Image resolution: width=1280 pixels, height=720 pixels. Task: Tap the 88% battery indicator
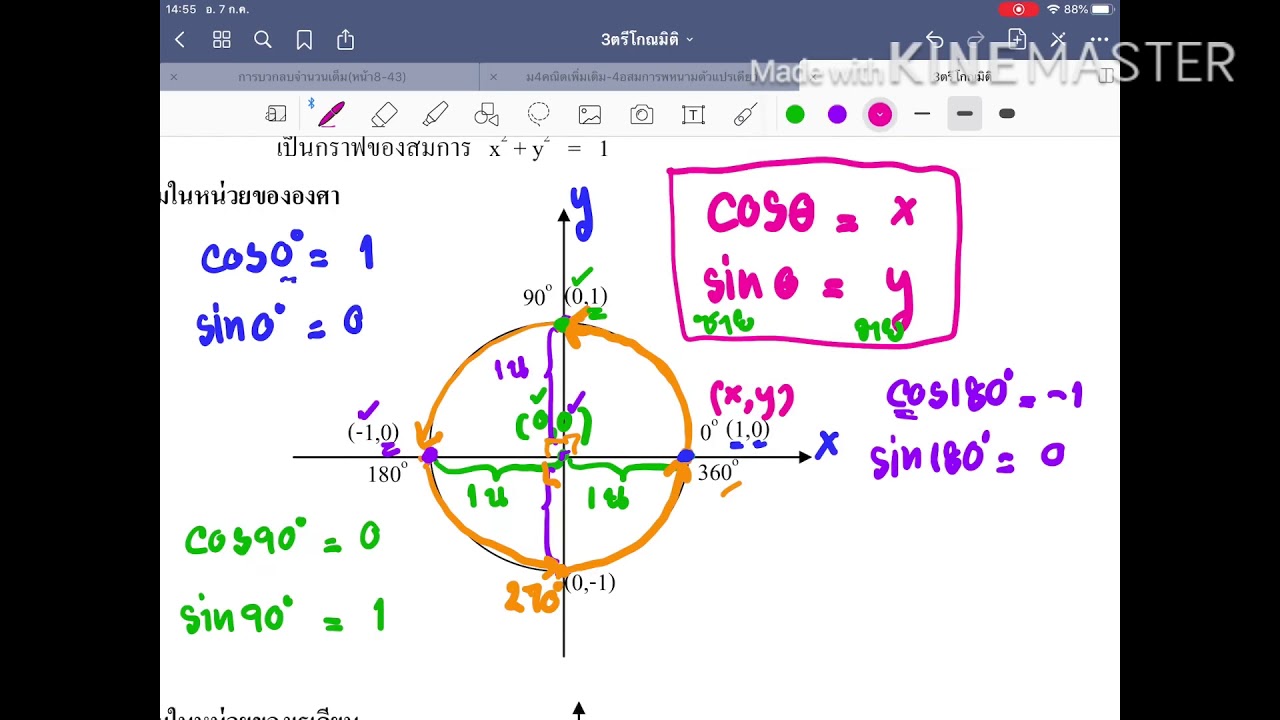(1089, 9)
